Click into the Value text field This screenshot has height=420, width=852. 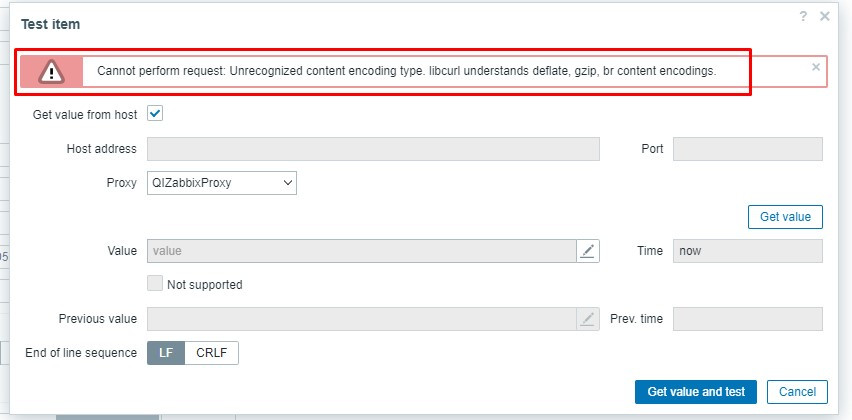click(x=361, y=251)
